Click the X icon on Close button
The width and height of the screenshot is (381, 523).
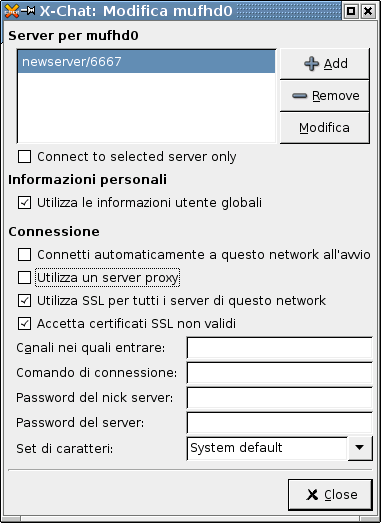pos(312,495)
